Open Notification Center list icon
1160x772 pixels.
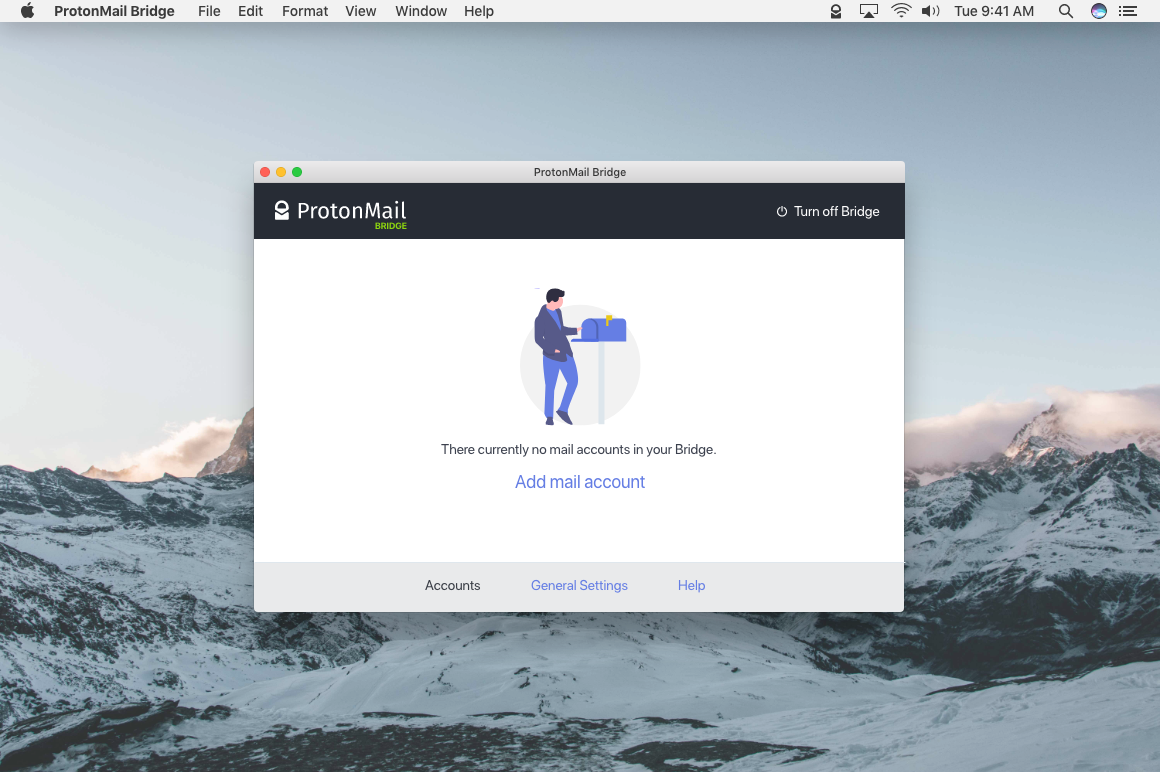(x=1127, y=11)
